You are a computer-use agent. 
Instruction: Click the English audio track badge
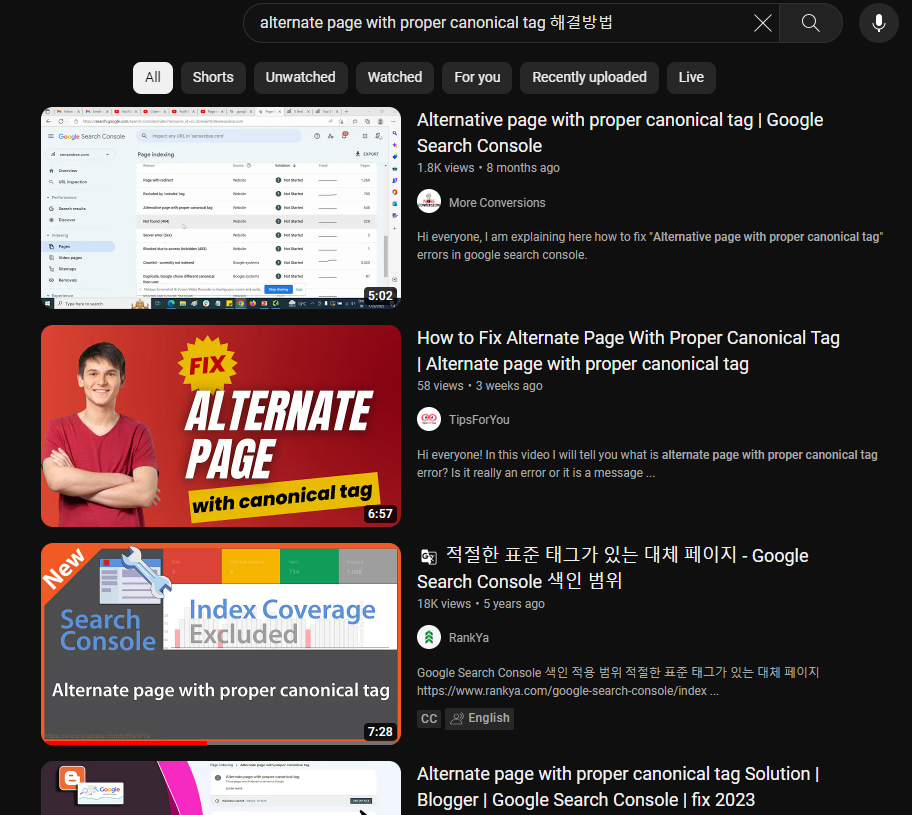pyautogui.click(x=480, y=718)
